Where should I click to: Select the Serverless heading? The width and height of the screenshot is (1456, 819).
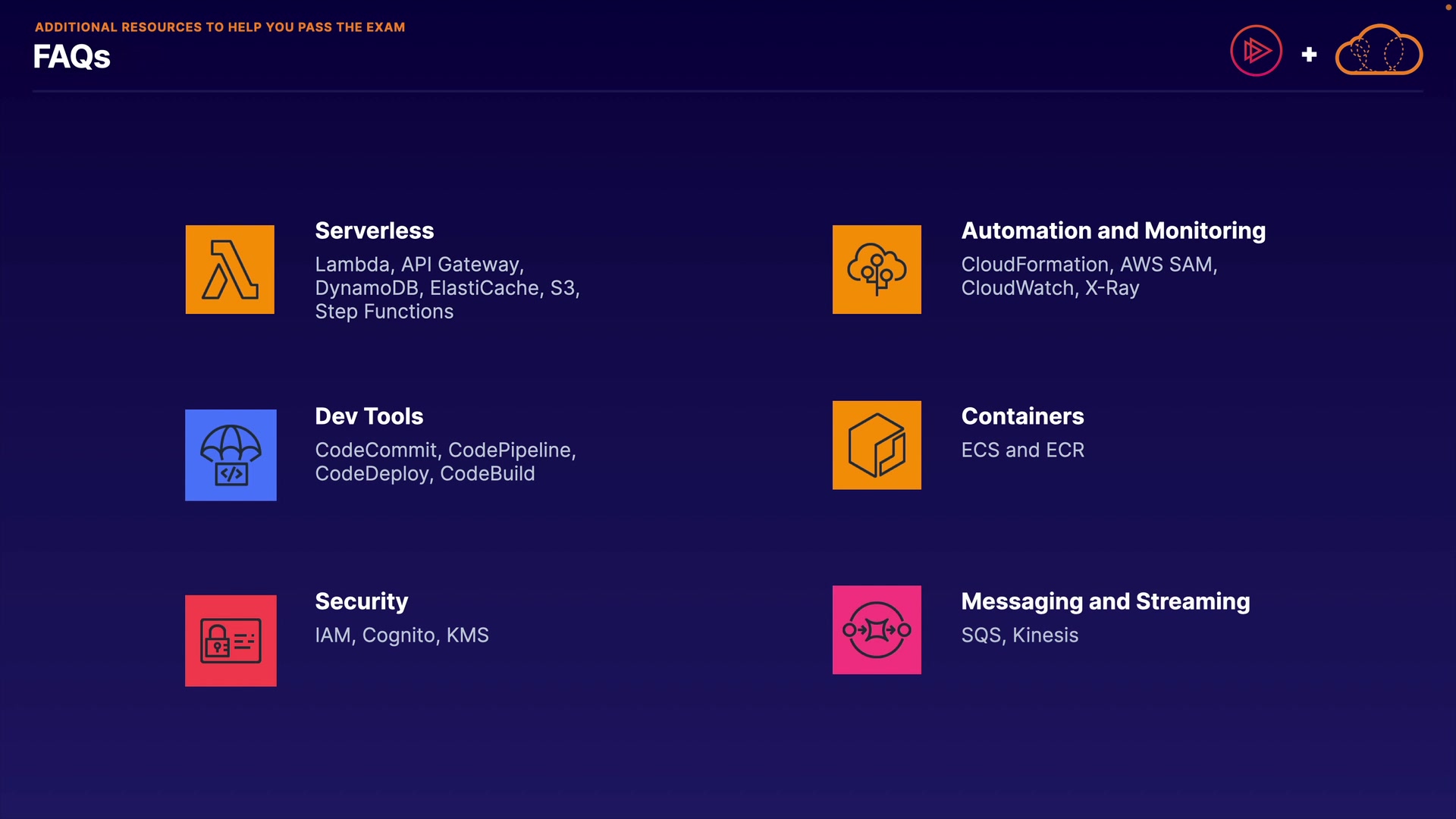click(374, 231)
